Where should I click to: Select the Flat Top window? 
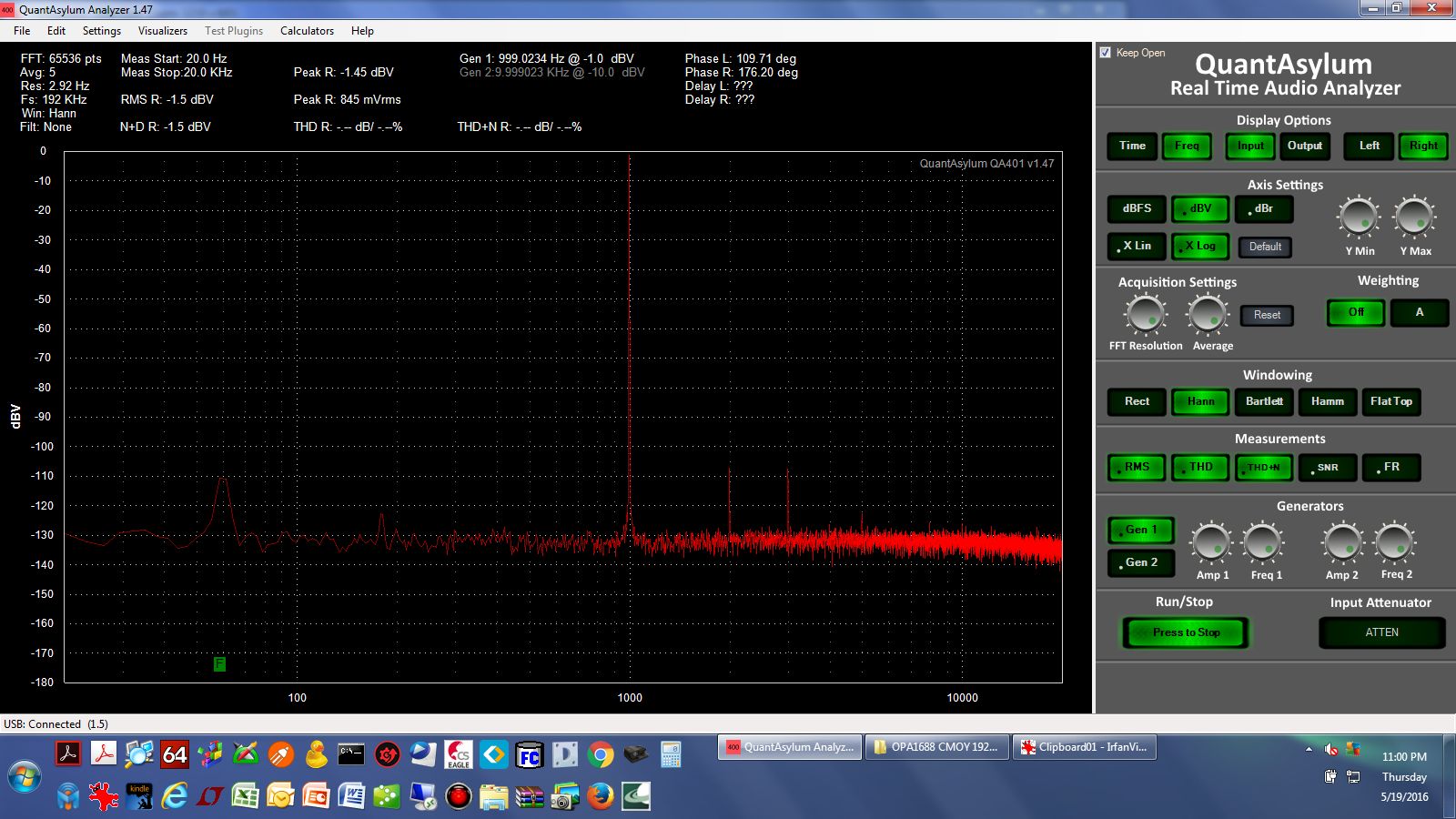point(1390,401)
